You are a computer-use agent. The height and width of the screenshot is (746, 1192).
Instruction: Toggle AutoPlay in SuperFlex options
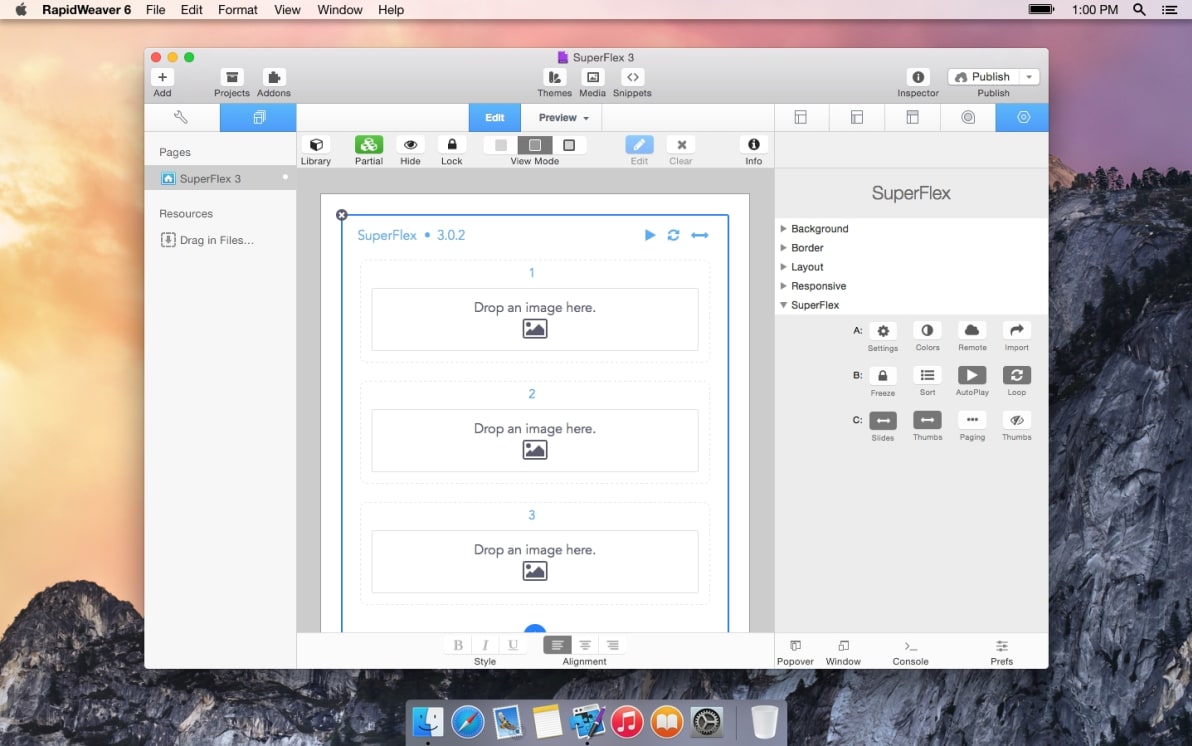tap(972, 376)
